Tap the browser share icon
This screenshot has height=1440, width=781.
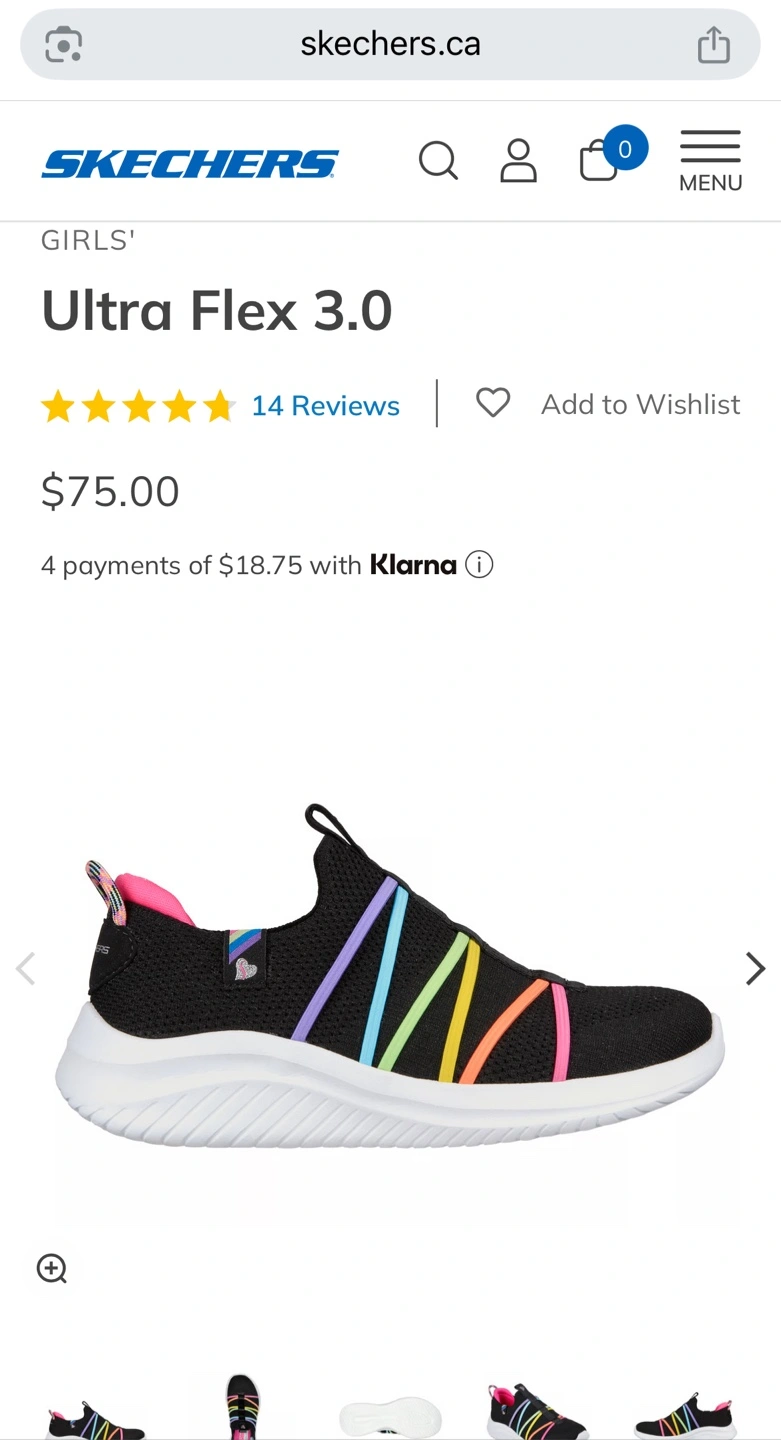click(714, 44)
